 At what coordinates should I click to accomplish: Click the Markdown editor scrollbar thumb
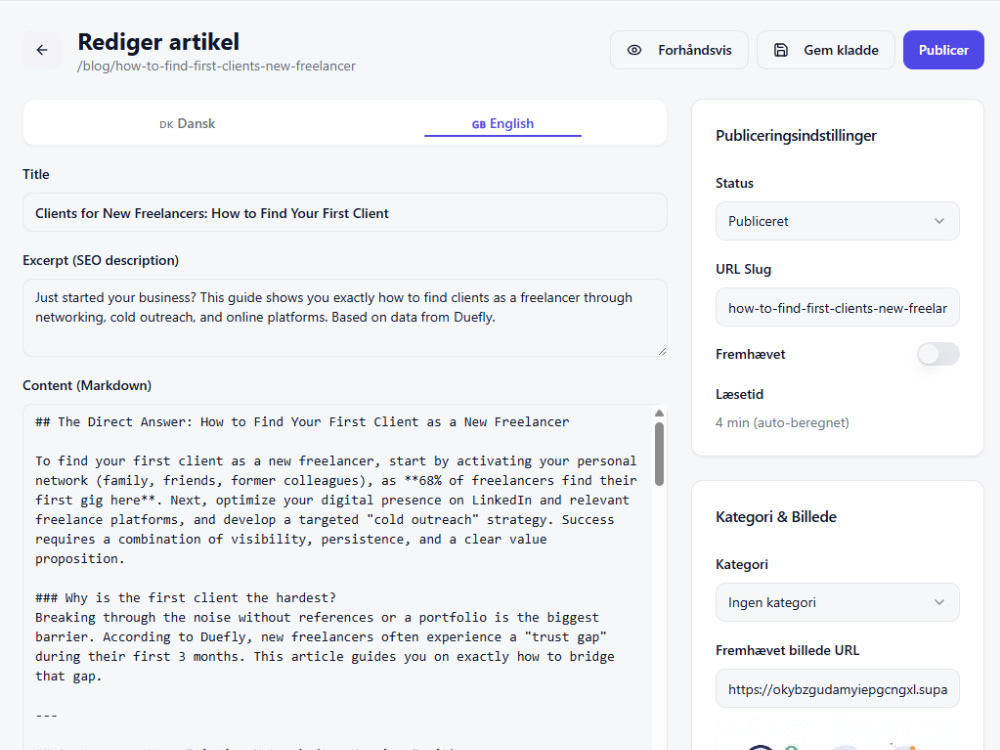click(659, 454)
